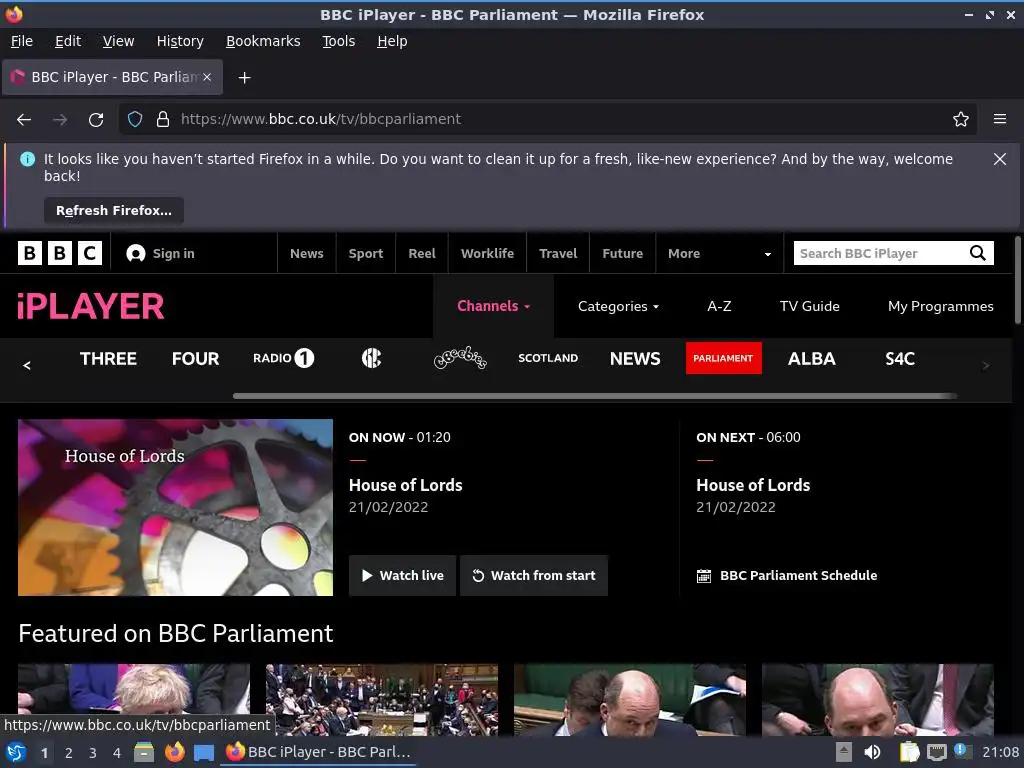
Task: Open the Firefox hamburger application menu
Action: click(1000, 120)
